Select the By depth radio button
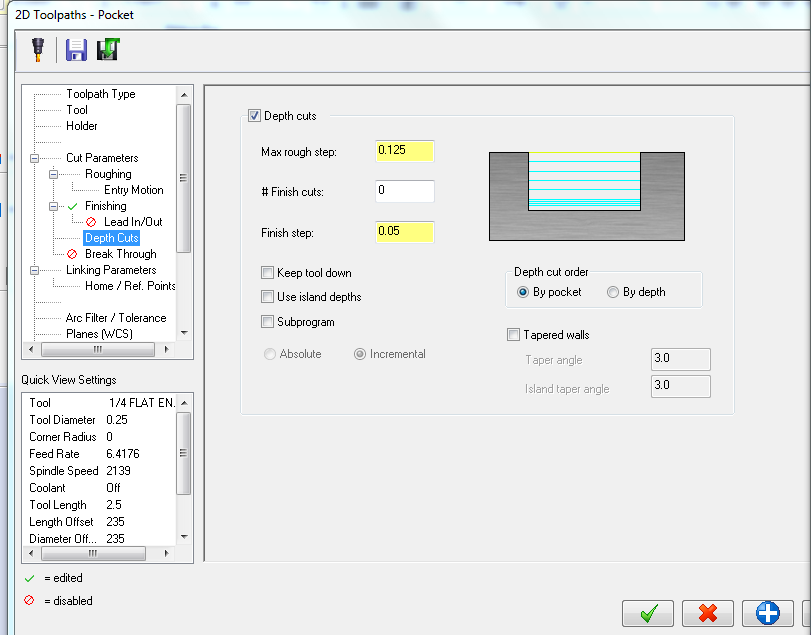This screenshot has width=811, height=635. click(x=613, y=292)
